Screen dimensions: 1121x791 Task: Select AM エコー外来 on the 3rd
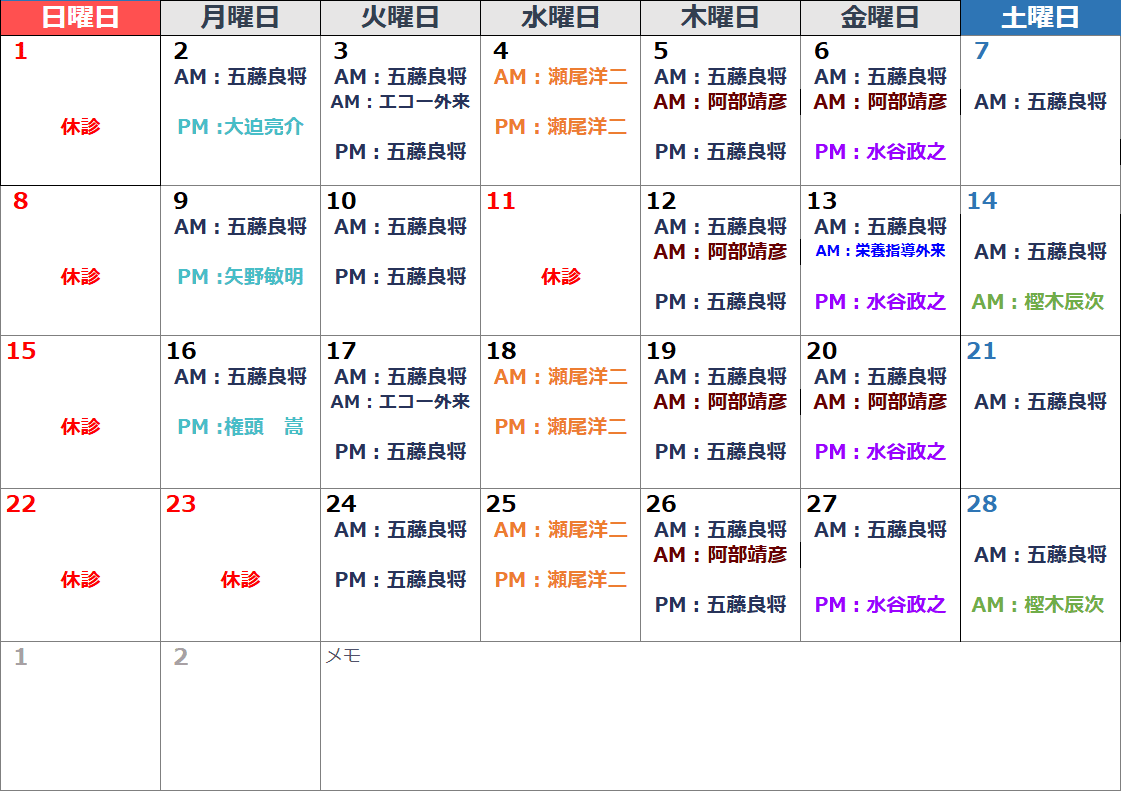[x=400, y=102]
